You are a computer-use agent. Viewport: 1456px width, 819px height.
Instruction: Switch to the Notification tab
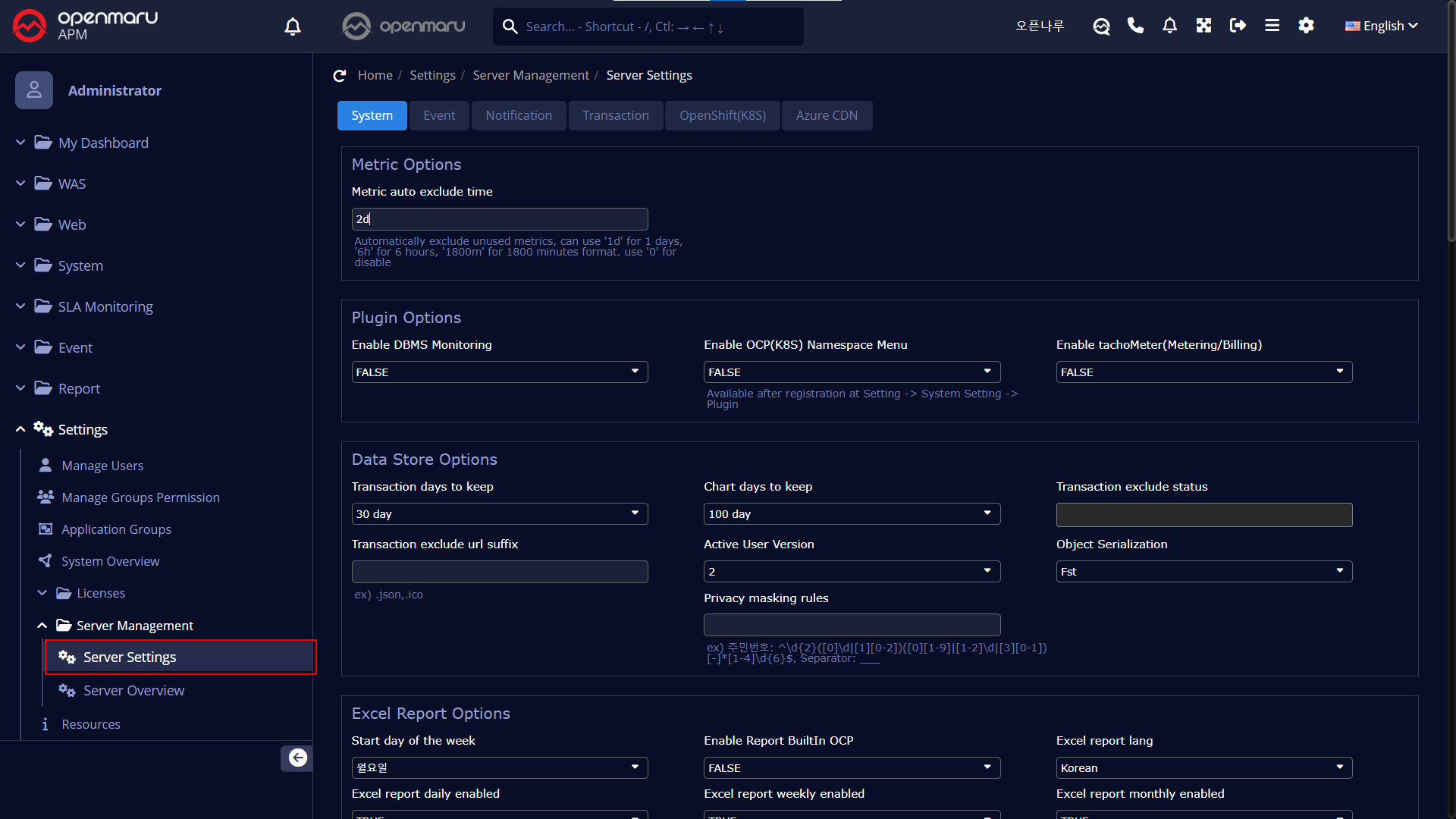[519, 116]
